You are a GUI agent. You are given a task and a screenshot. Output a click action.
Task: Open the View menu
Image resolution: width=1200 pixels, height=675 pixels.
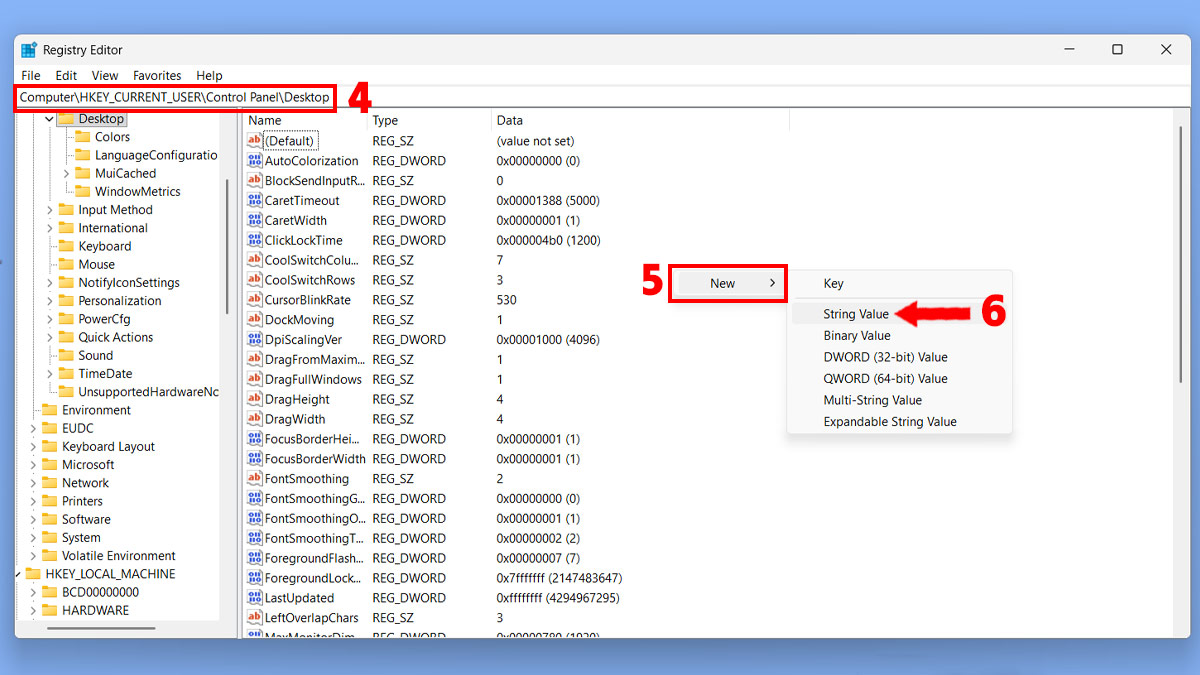tap(105, 76)
